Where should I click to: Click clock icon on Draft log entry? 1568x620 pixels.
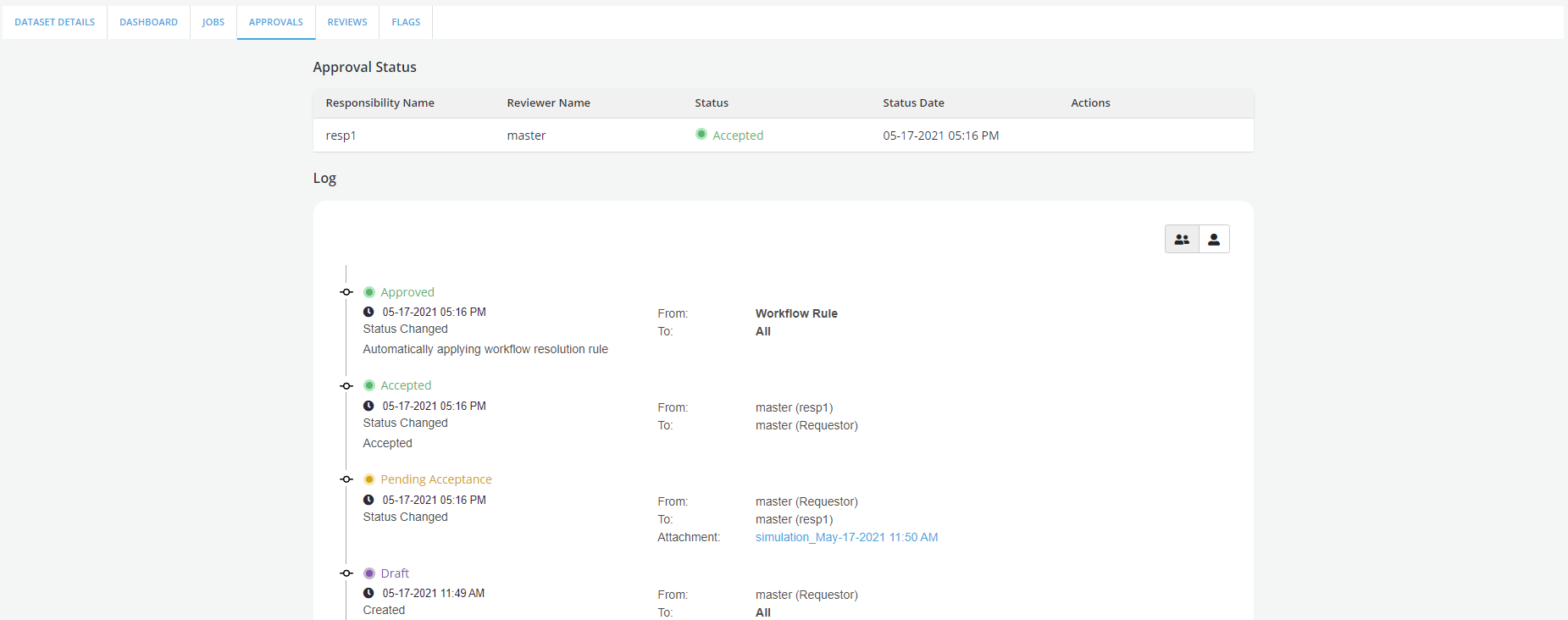click(x=368, y=593)
